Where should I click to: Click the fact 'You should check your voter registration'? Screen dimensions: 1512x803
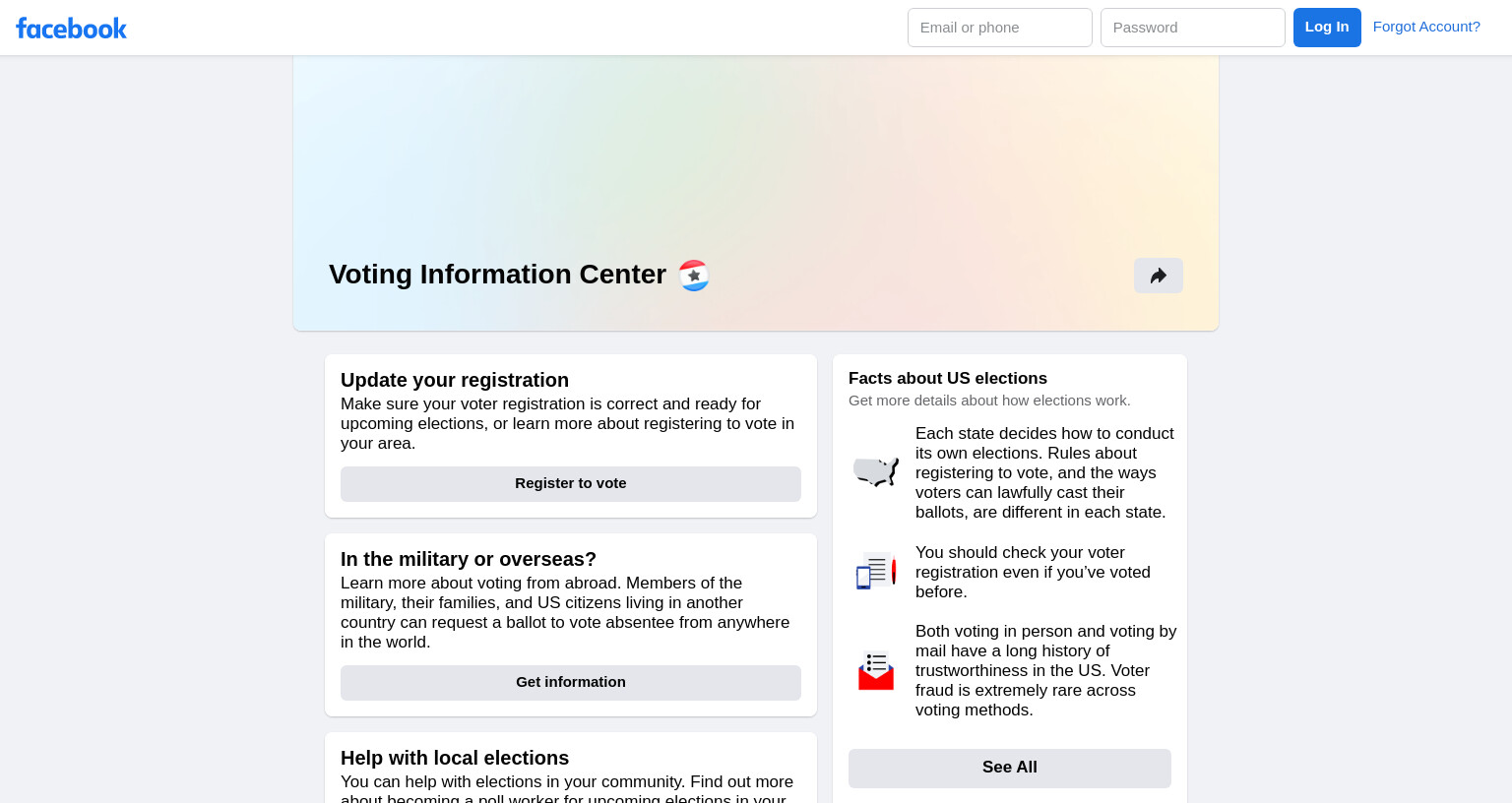pyautogui.click(x=1034, y=572)
